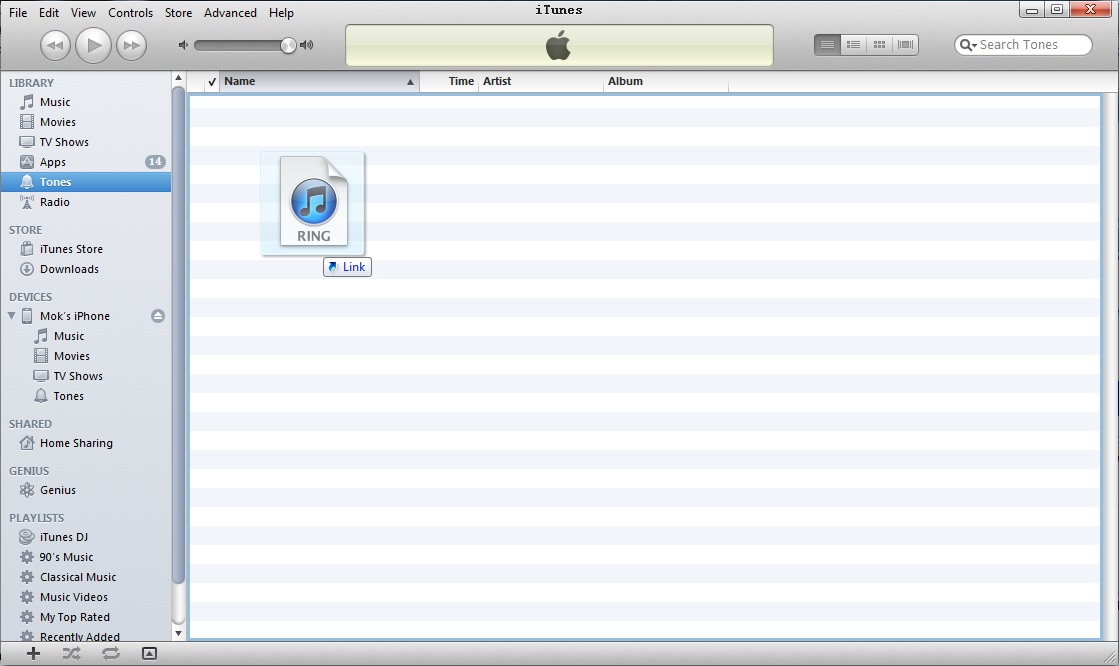Open the Classical Music playlist

click(86, 577)
